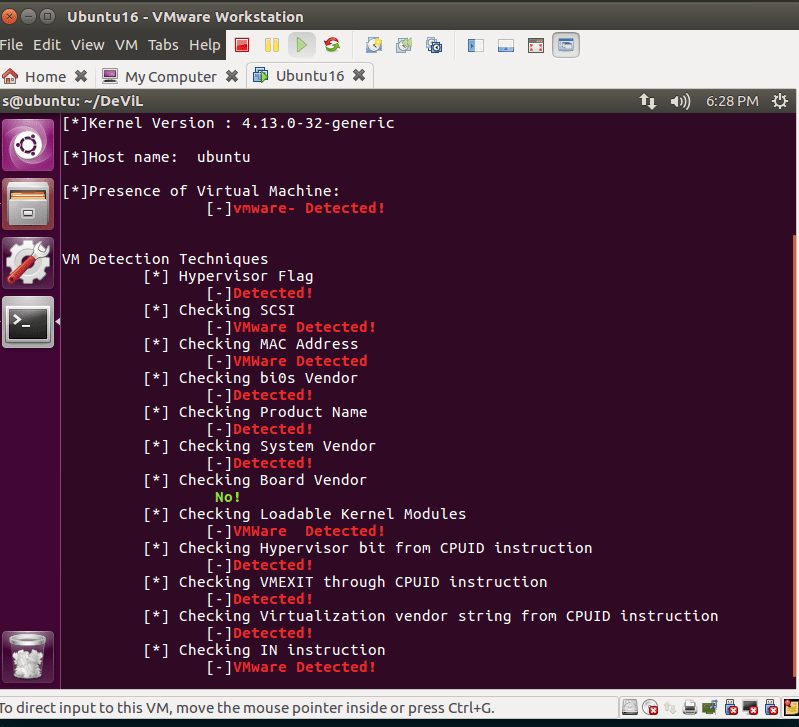This screenshot has width=799, height=727.
Task: Click the 6:28 PM clock indicator
Action: (x=732, y=101)
